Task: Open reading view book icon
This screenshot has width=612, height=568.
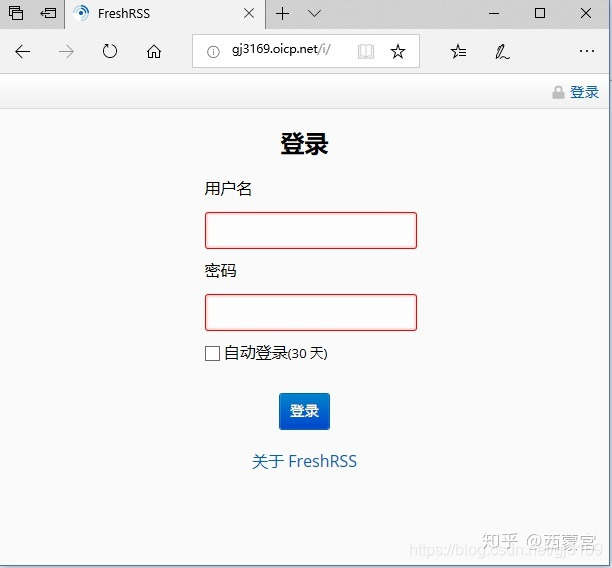Action: click(x=366, y=52)
